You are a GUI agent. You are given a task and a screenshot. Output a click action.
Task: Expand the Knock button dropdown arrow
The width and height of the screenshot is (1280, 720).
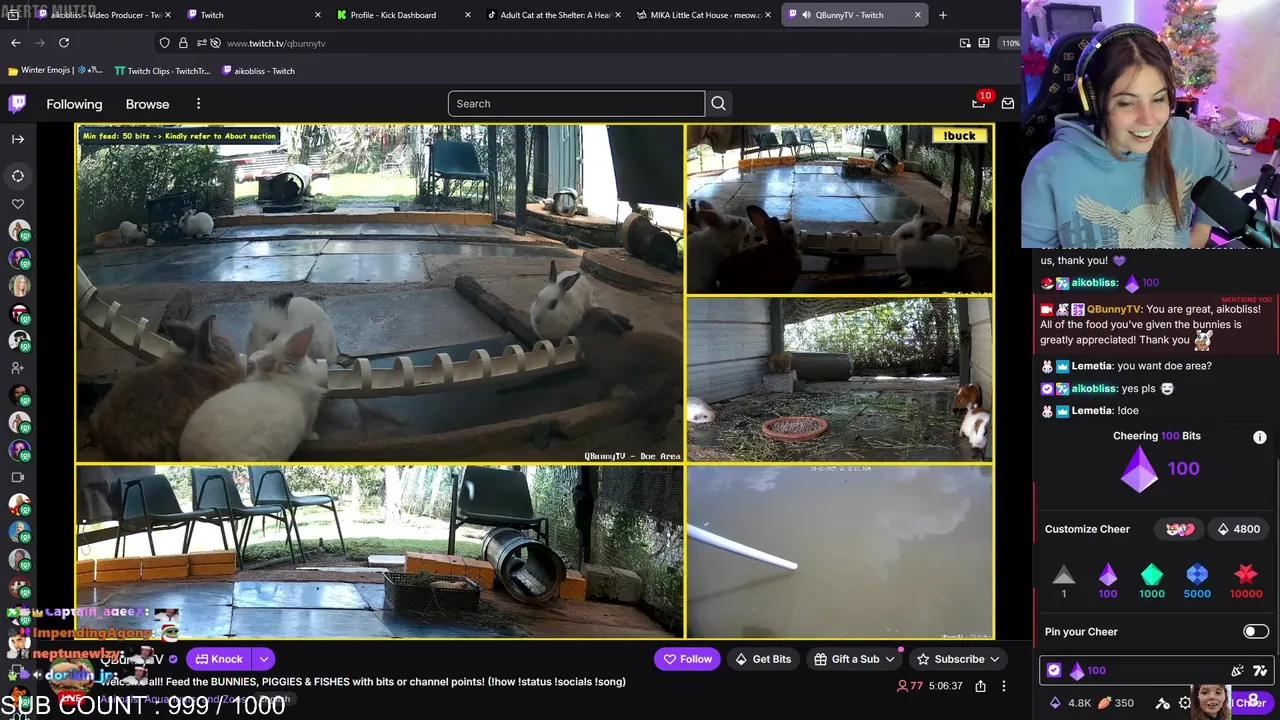click(x=264, y=659)
